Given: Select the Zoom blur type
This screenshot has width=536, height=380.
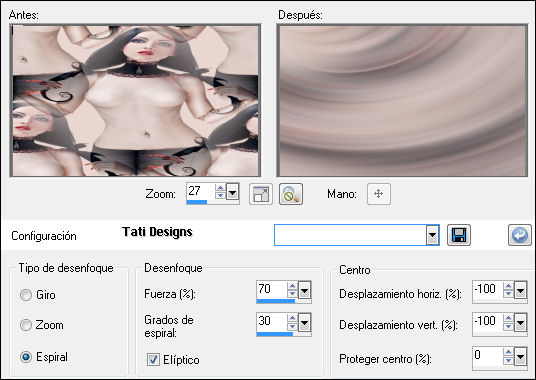Looking at the screenshot, I should 26,325.
